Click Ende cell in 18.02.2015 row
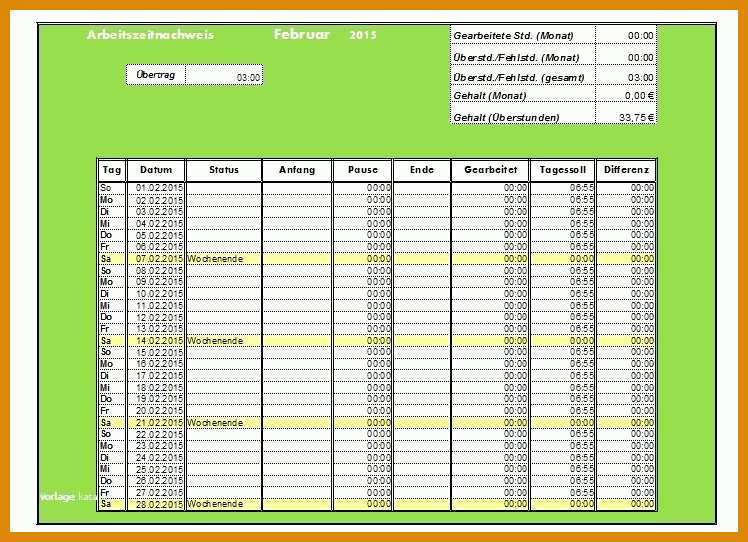This screenshot has width=748, height=542. click(422, 387)
